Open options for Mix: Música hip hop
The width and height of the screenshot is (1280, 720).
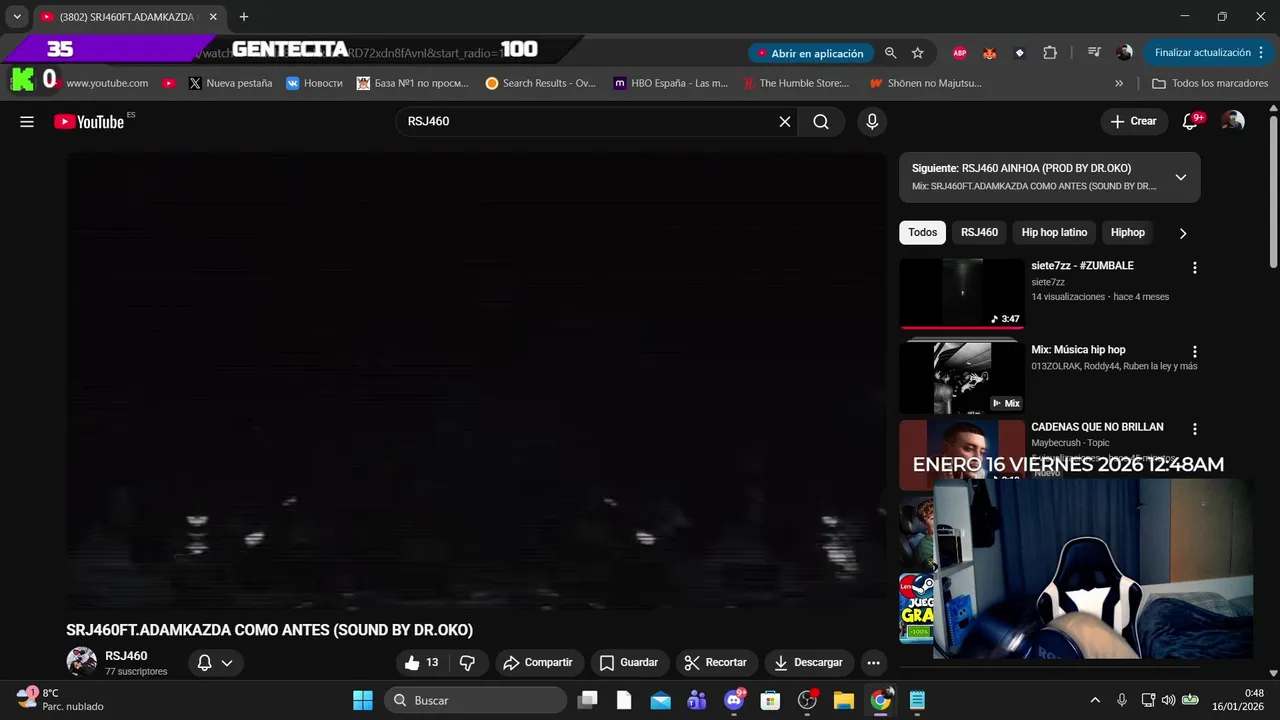click(x=1194, y=352)
